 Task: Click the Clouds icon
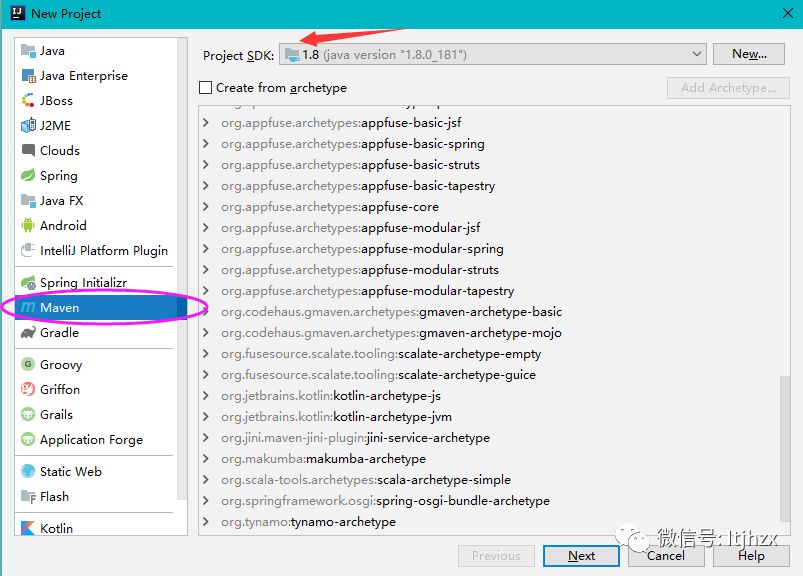pyautogui.click(x=28, y=151)
